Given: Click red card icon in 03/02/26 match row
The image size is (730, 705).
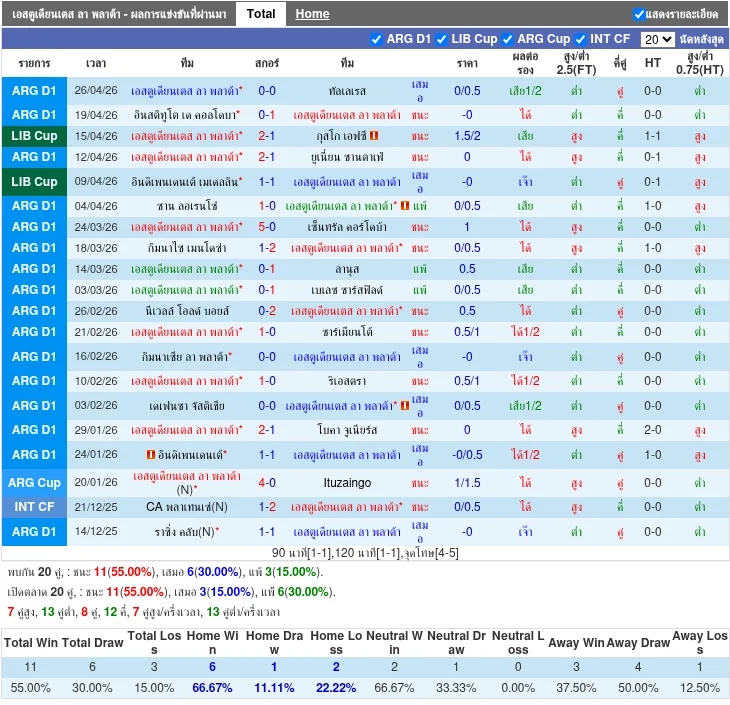Looking at the screenshot, I should (405, 406).
